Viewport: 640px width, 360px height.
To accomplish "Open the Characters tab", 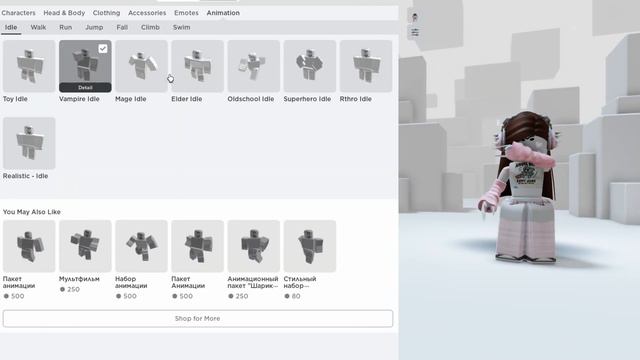I will [x=18, y=13].
